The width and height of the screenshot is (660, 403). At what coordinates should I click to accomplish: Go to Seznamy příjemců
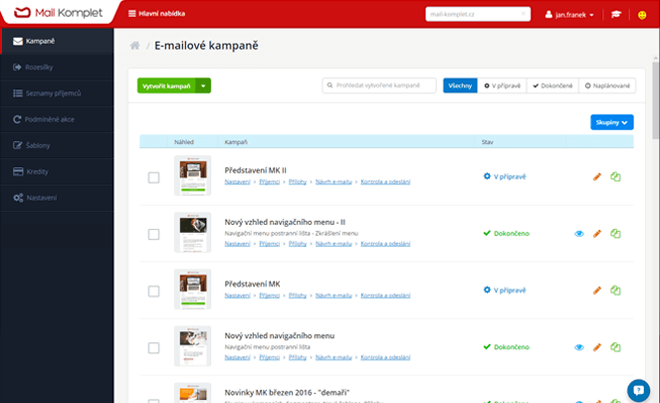click(x=57, y=93)
